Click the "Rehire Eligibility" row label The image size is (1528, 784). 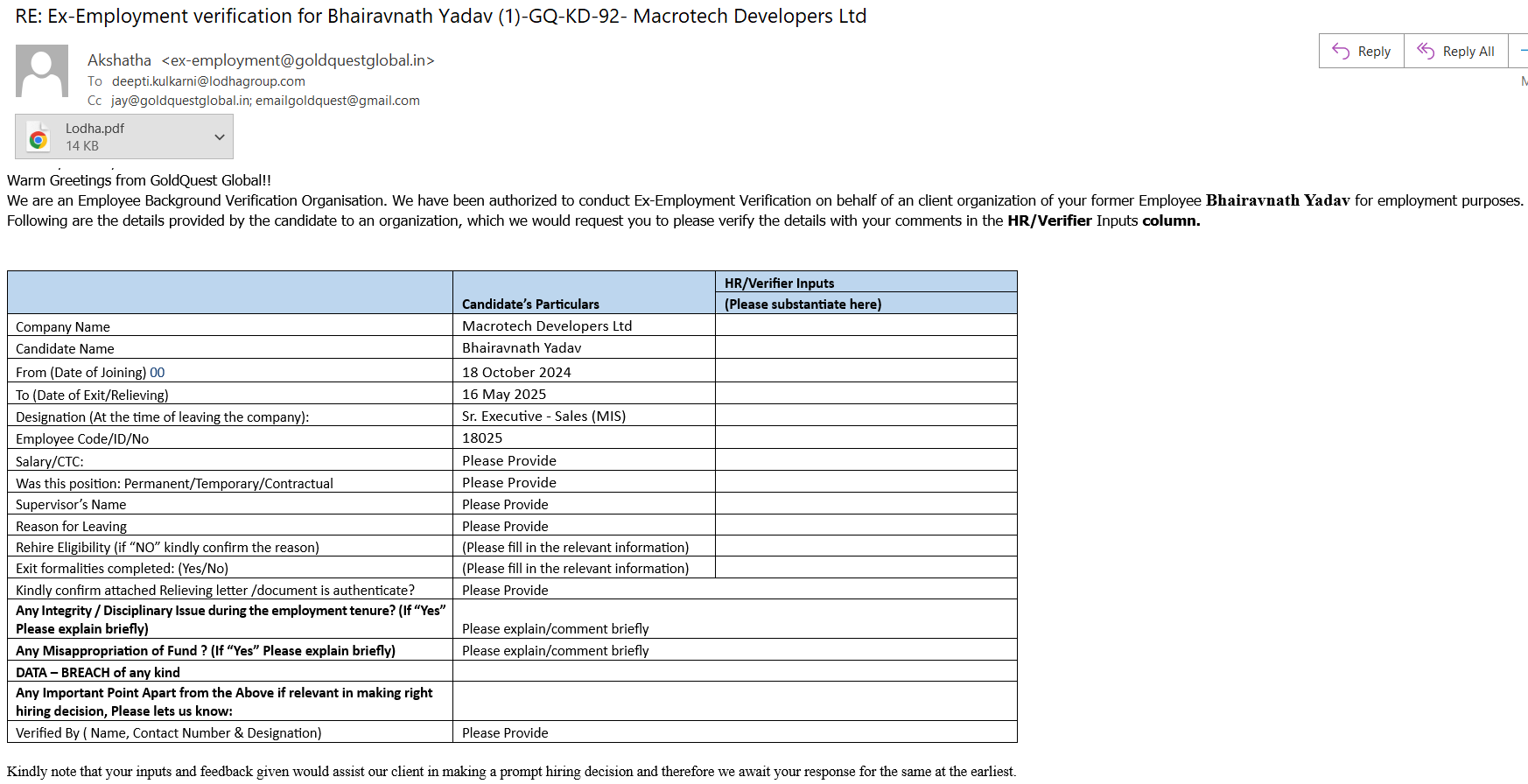[167, 547]
